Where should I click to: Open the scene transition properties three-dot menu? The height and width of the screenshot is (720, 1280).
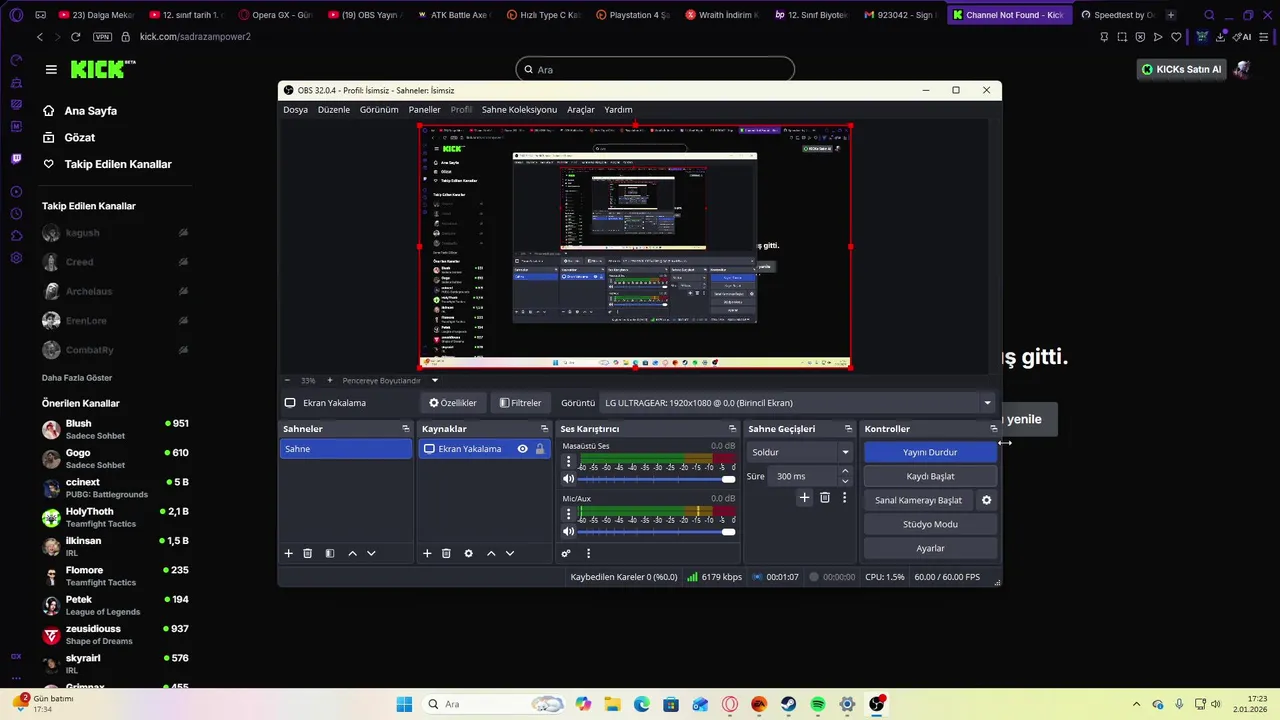[844, 497]
